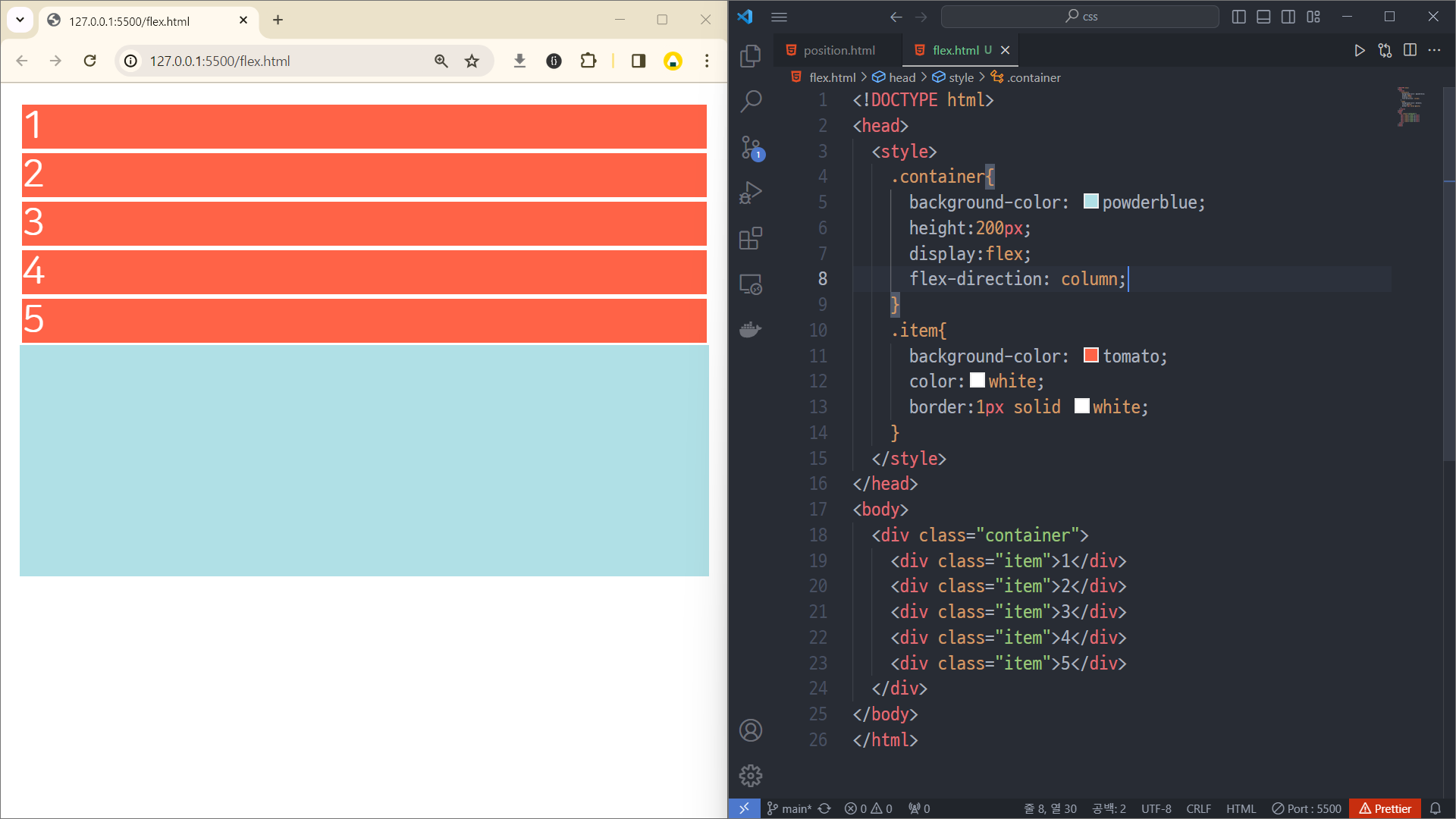Open the Search view in activity bar

[750, 101]
